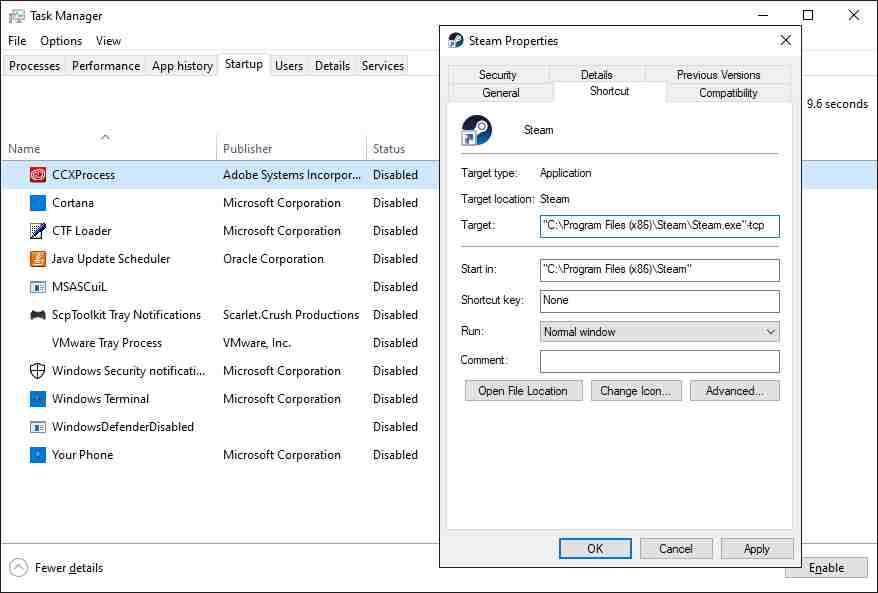The width and height of the screenshot is (878, 593).
Task: Open Compatibility tab in Steam Properties
Action: tap(728, 92)
